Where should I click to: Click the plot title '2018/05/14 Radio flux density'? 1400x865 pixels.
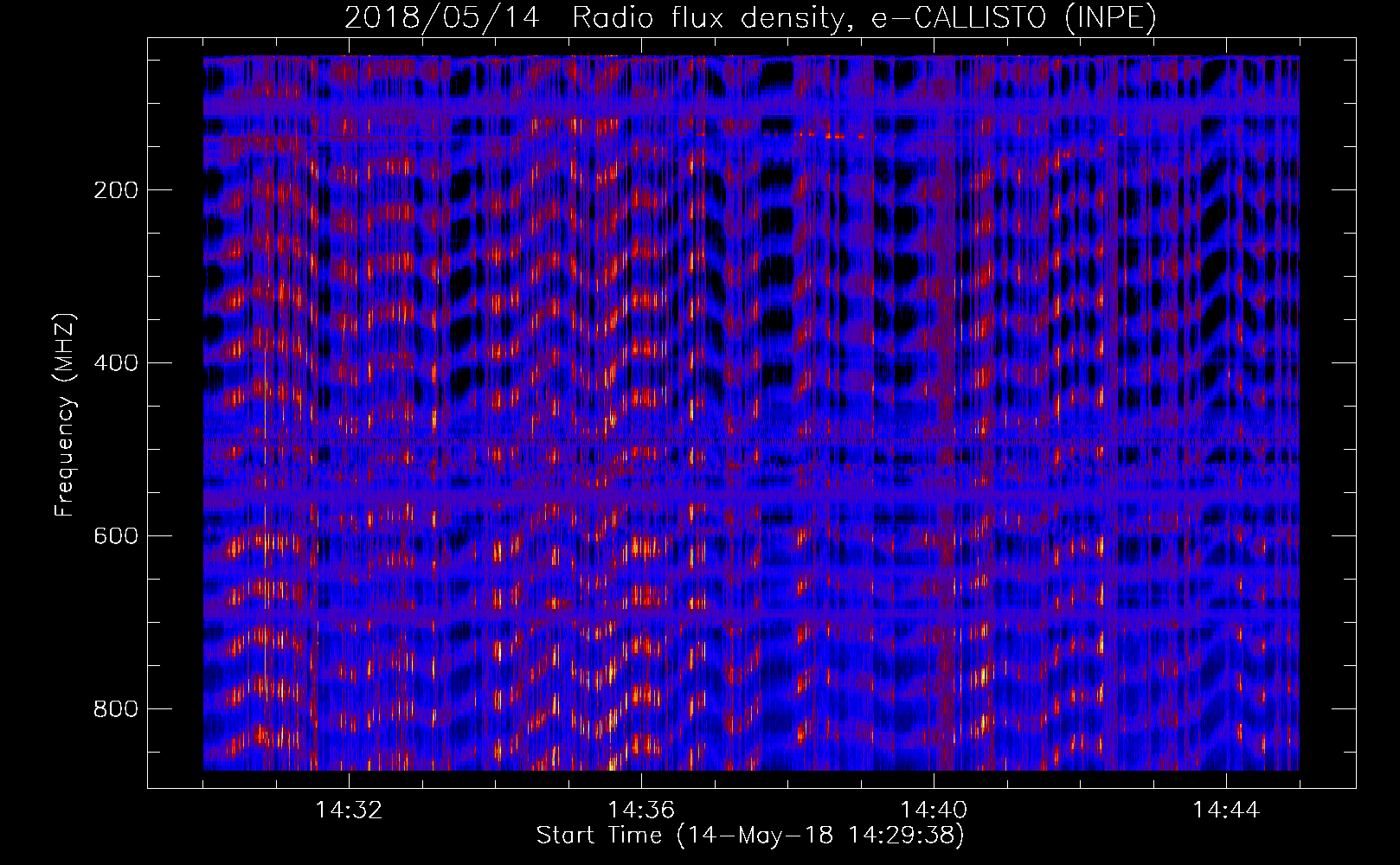pos(750,18)
